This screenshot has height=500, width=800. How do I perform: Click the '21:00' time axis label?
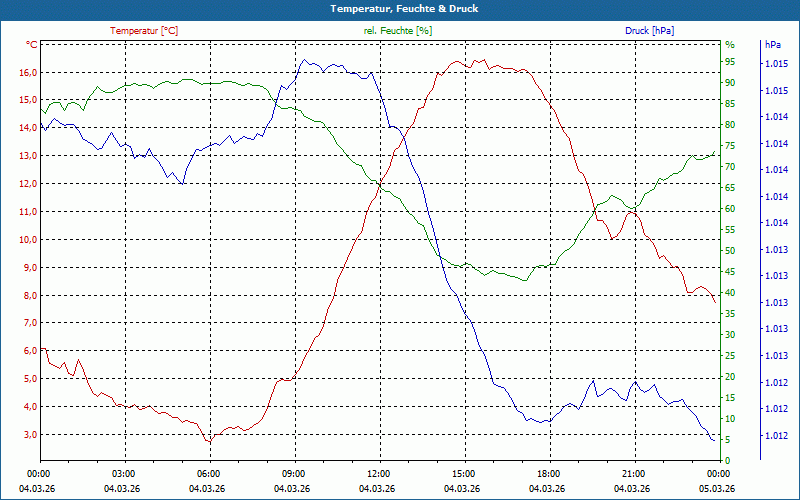632,474
